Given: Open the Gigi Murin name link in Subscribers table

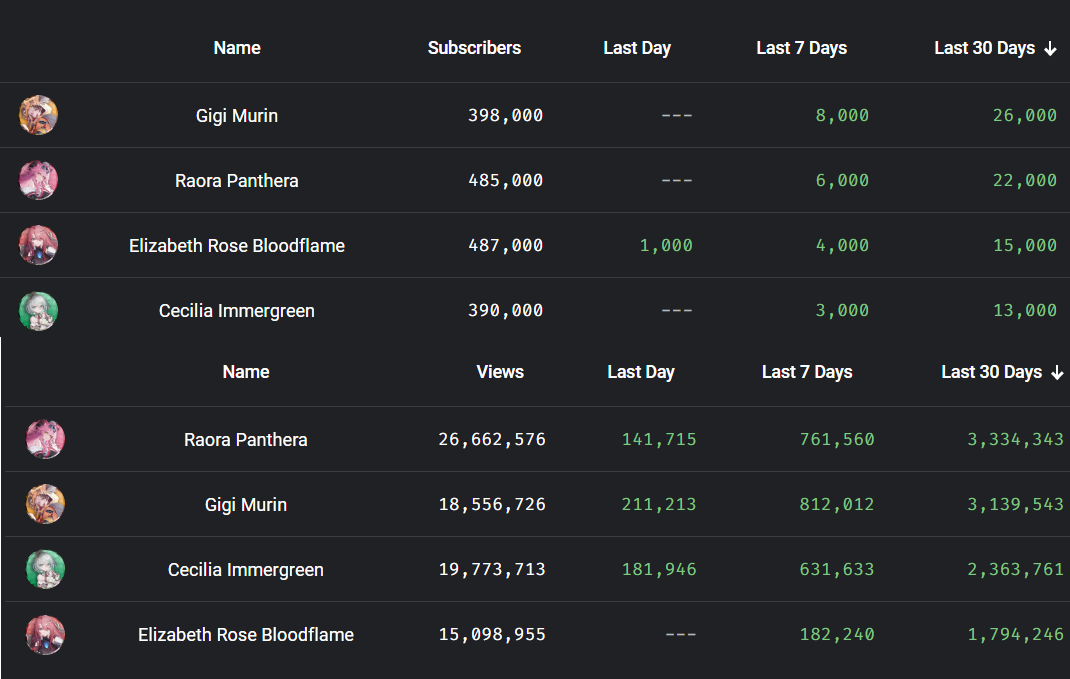Looking at the screenshot, I should click(237, 116).
